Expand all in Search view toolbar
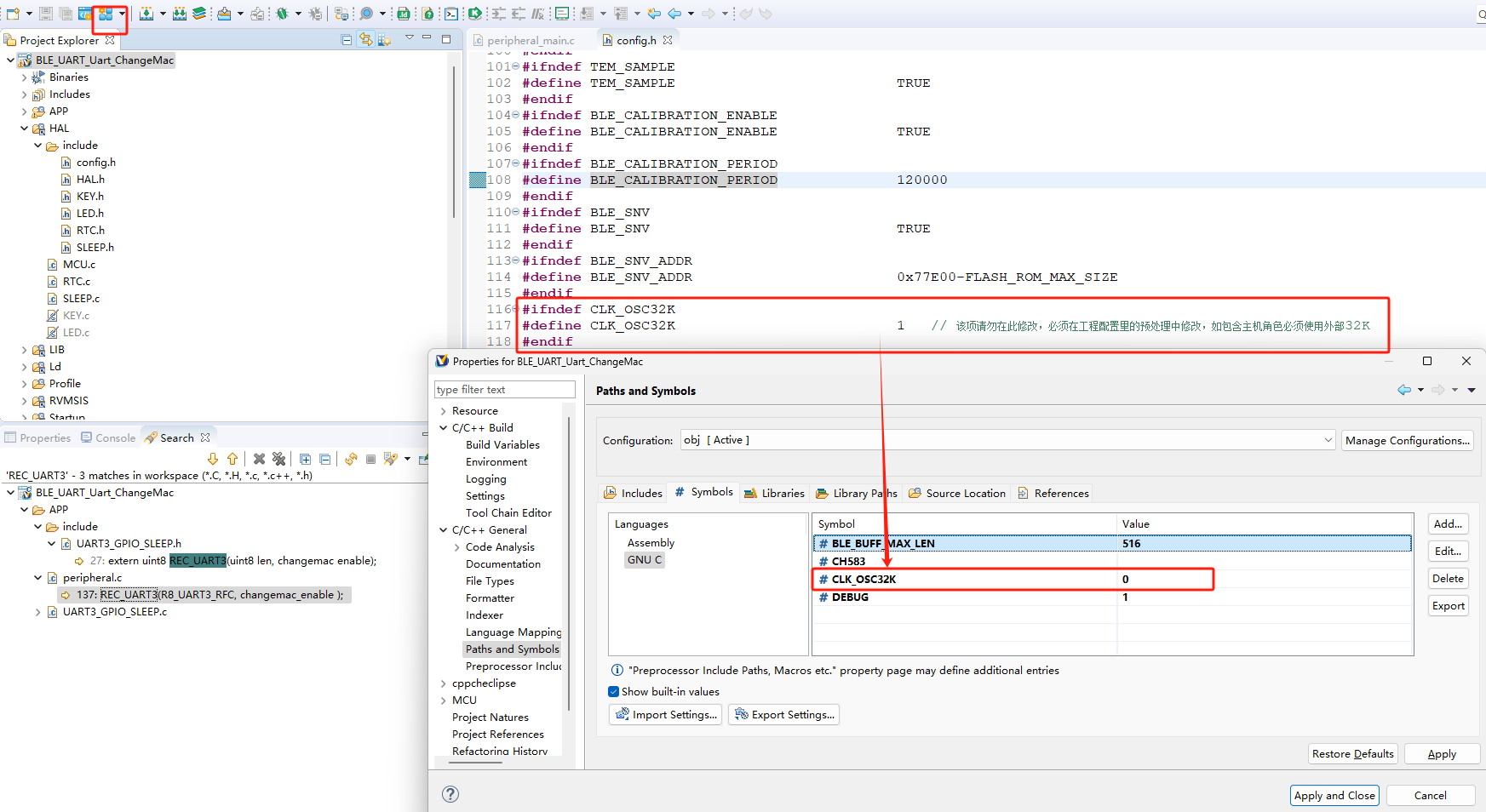The width and height of the screenshot is (1486, 812). [306, 459]
